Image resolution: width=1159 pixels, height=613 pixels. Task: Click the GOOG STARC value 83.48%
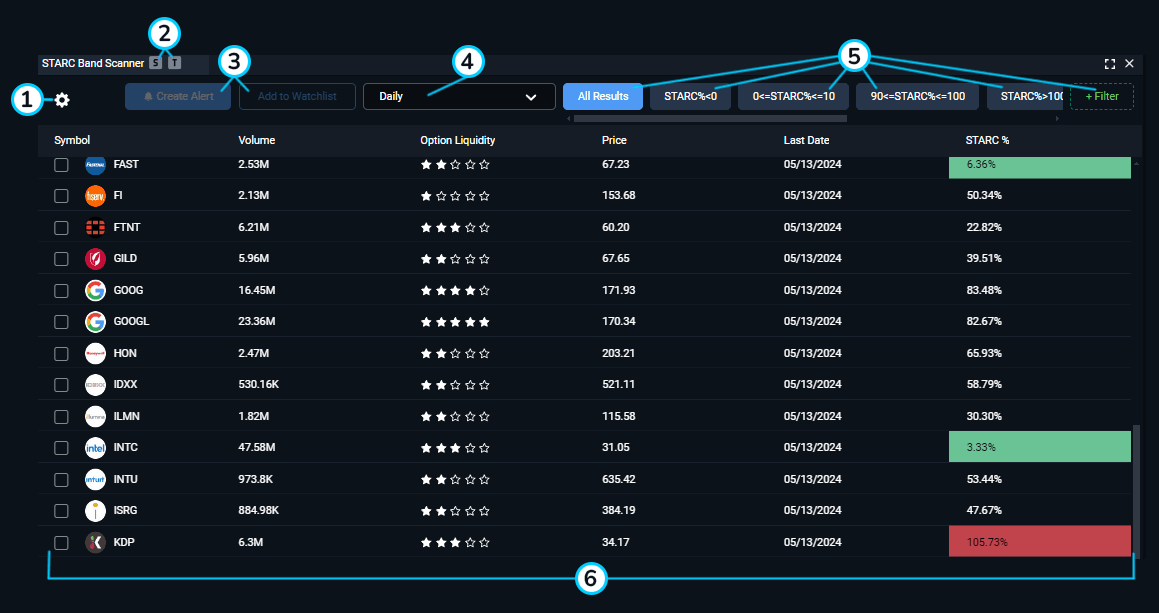(x=985, y=291)
